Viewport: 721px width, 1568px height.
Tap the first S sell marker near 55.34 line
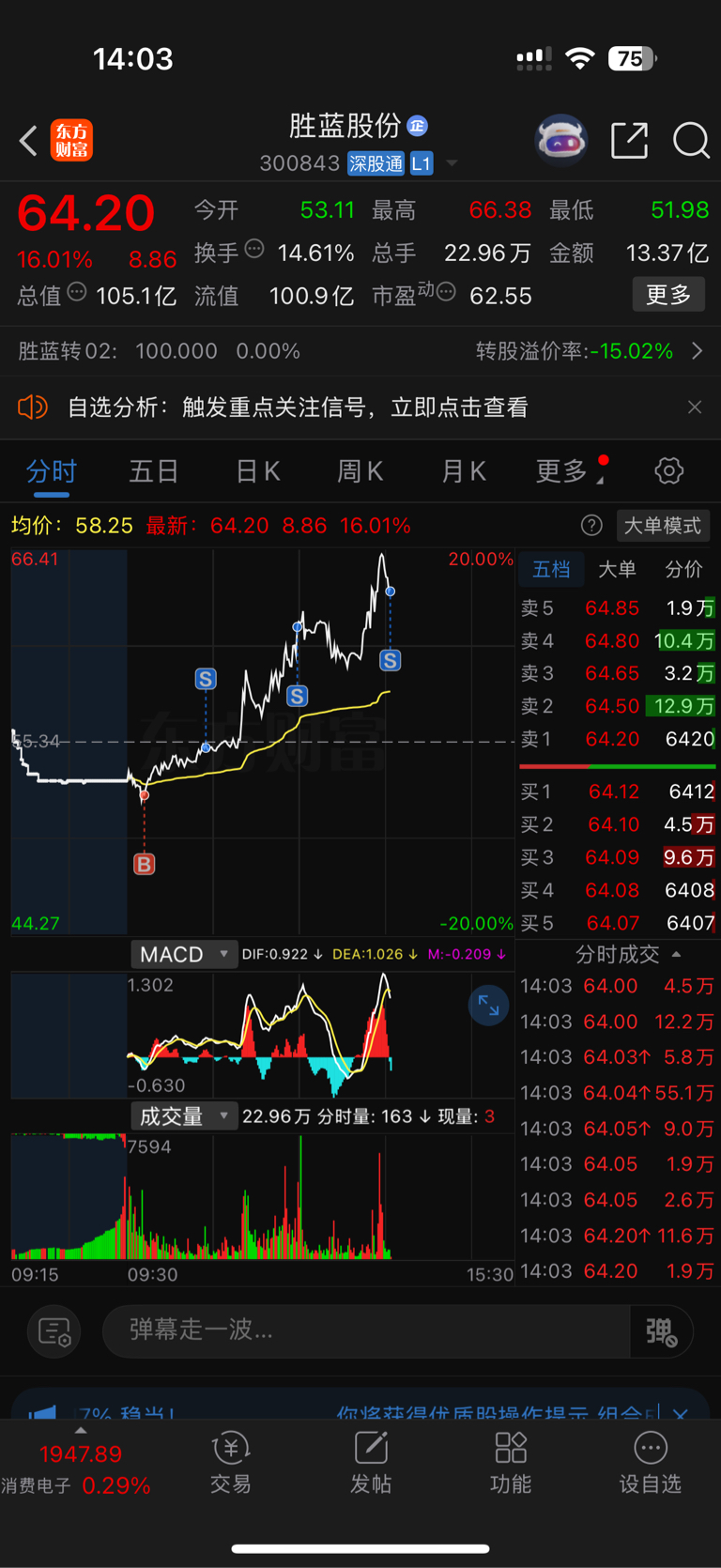click(206, 679)
